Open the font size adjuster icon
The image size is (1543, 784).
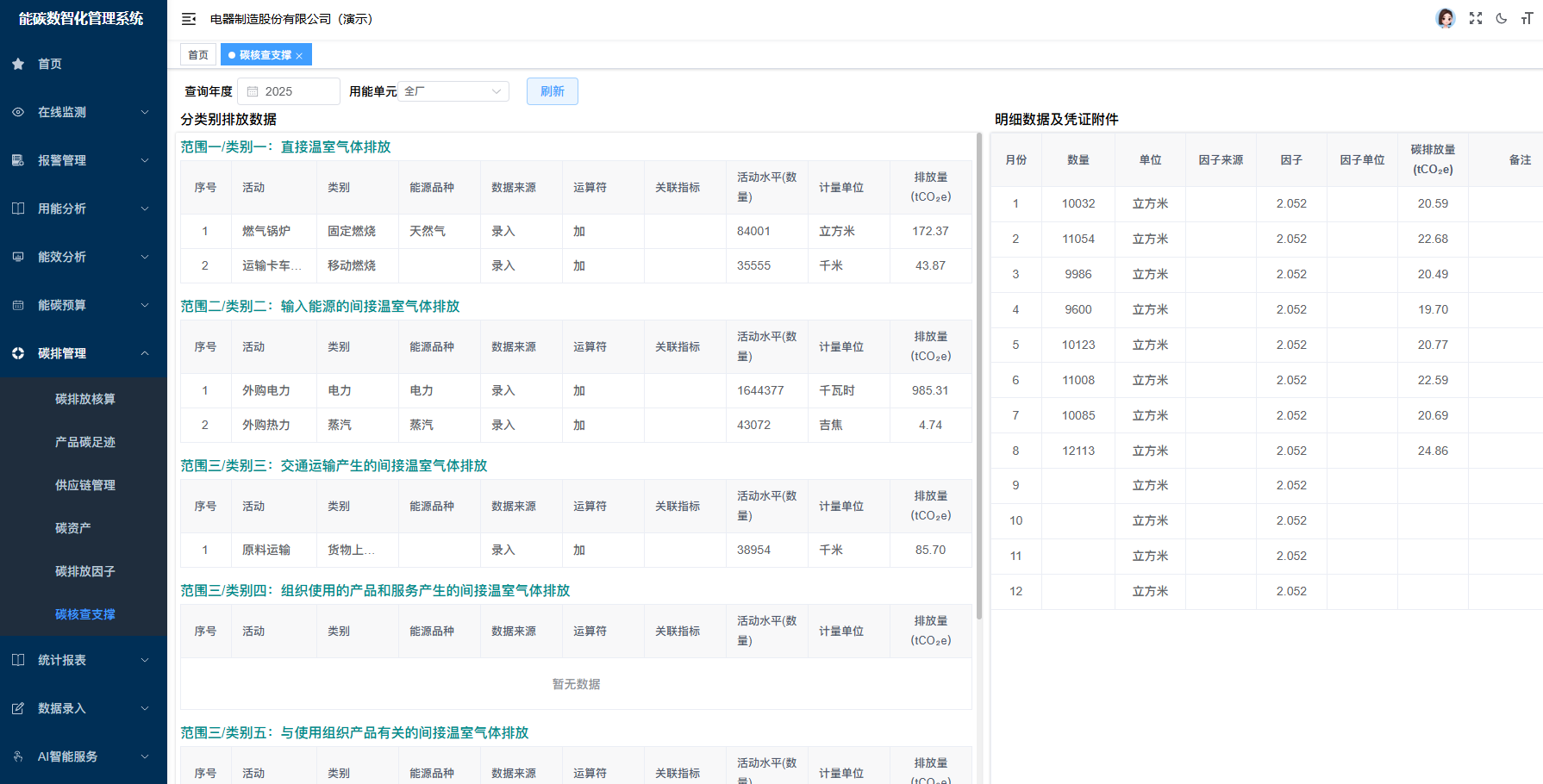click(1527, 18)
